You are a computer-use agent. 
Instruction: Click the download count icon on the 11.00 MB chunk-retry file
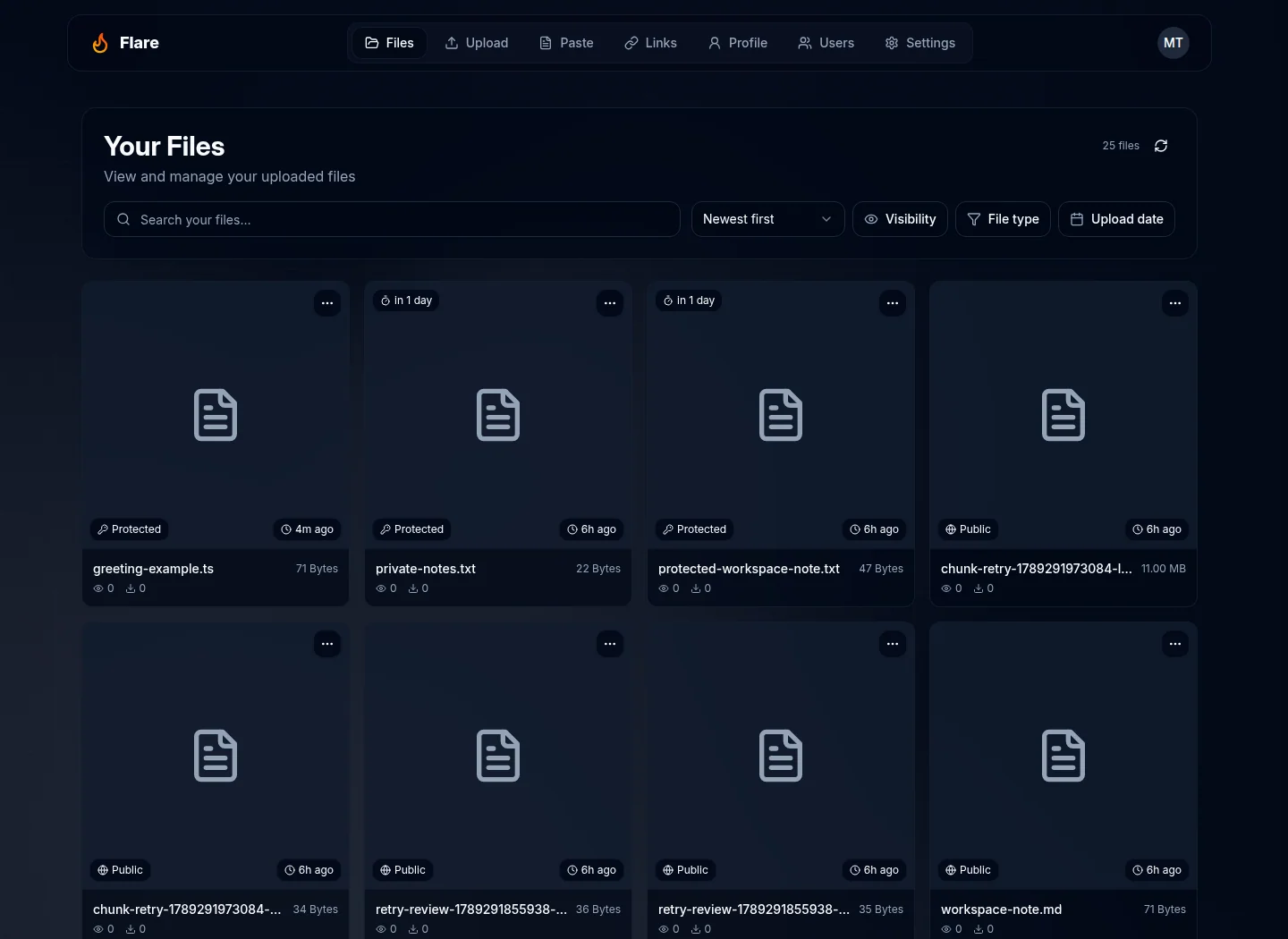979,588
